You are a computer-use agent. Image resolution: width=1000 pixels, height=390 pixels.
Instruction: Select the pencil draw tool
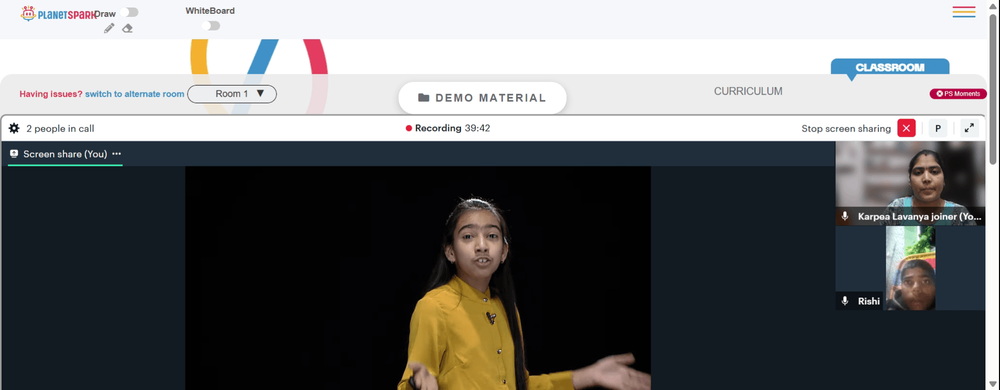(x=109, y=28)
